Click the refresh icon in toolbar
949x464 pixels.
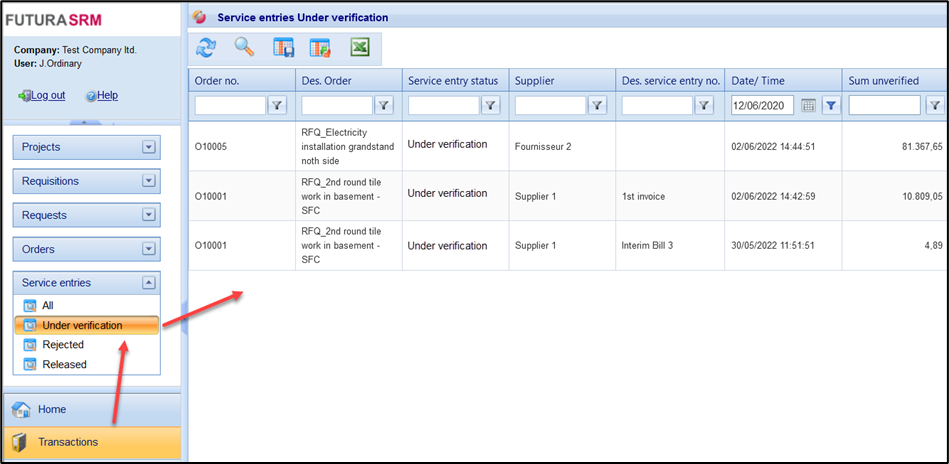pyautogui.click(x=206, y=47)
